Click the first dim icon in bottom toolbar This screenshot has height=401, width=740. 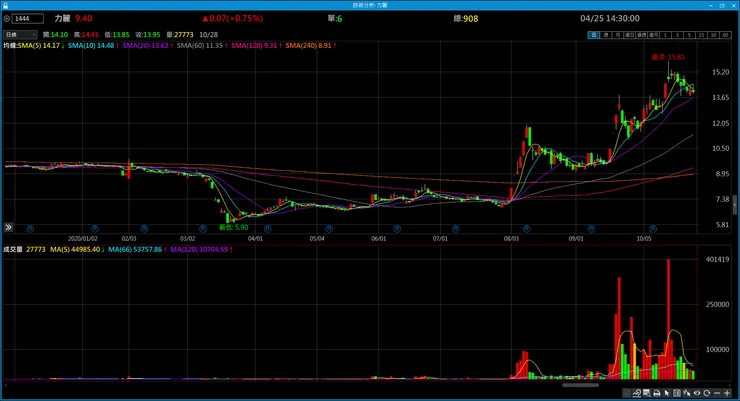[x=627, y=393]
